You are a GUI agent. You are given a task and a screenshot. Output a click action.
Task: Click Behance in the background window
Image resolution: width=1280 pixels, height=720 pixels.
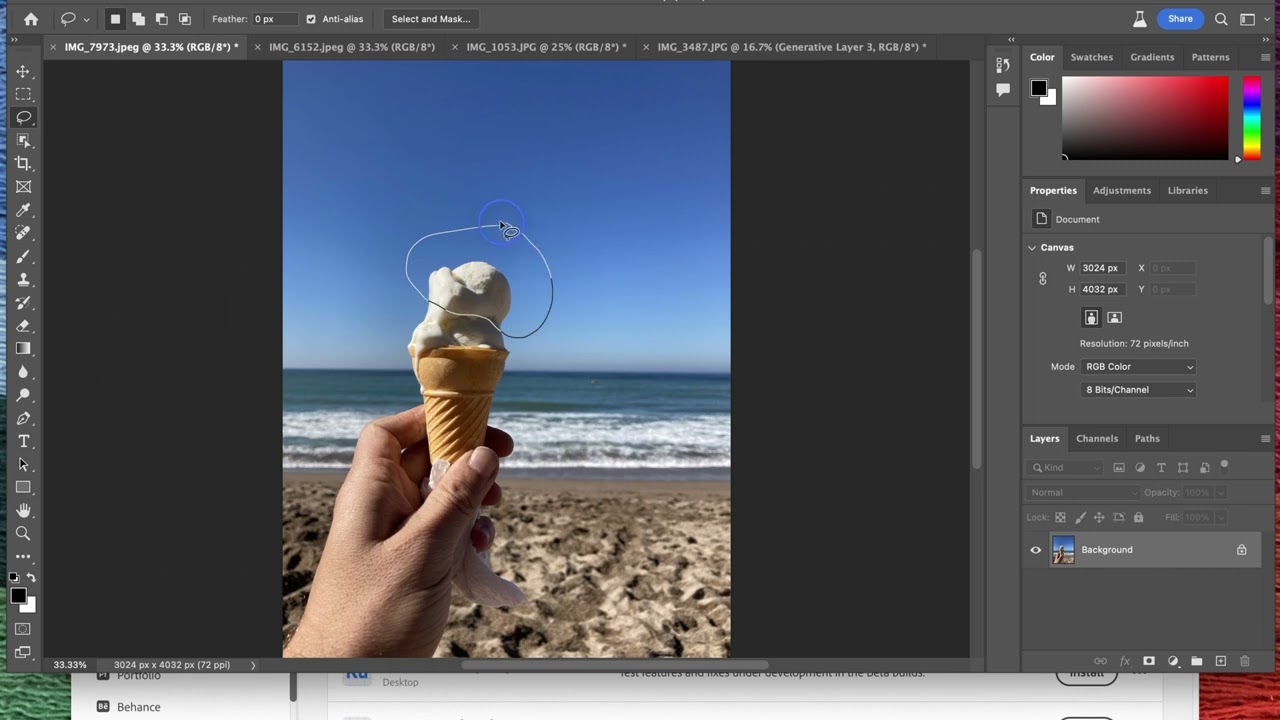[x=139, y=707]
